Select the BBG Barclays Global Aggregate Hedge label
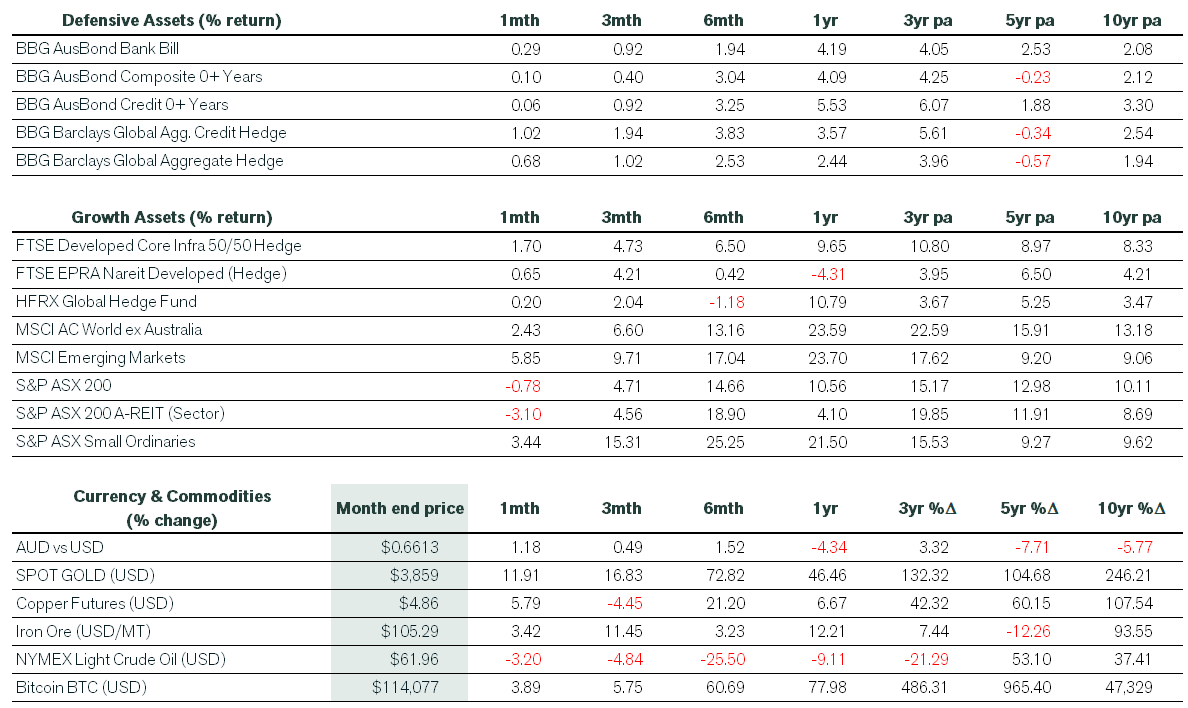The width and height of the screenshot is (1188, 708). 150,160
